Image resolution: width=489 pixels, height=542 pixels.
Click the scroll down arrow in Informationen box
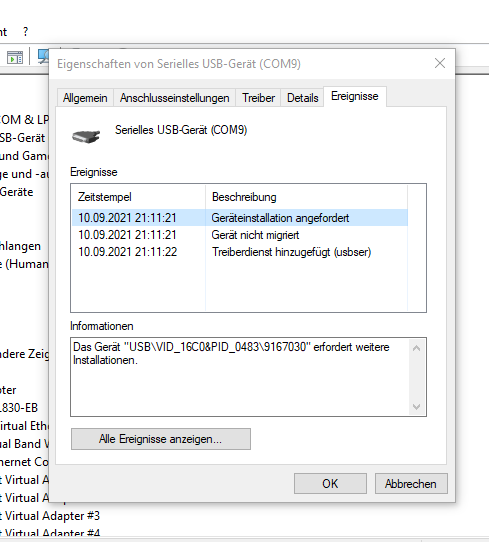(x=416, y=406)
